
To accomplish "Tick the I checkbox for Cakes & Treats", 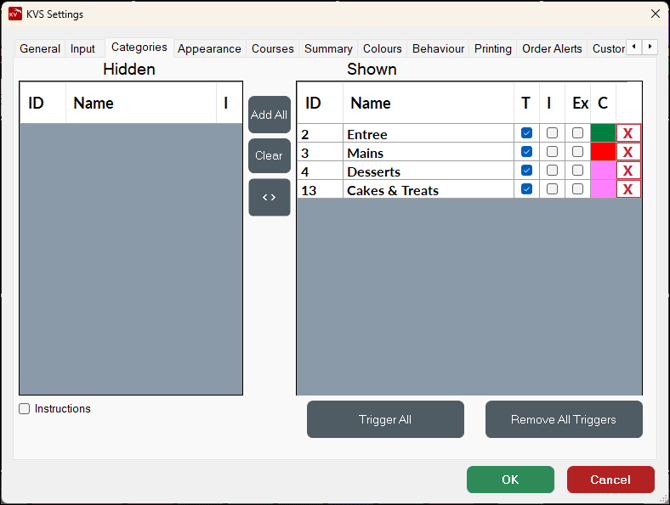I will 552,189.
